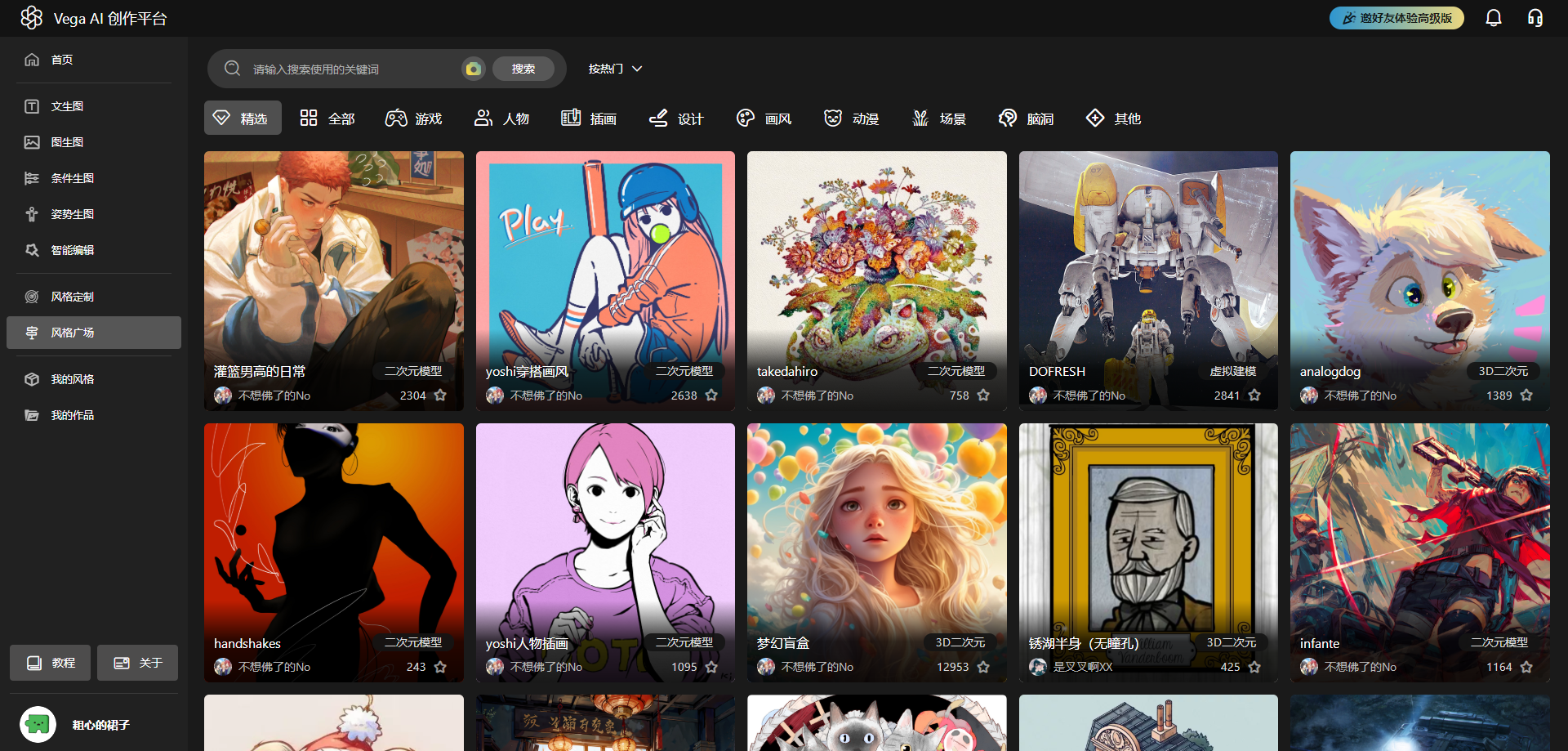The height and width of the screenshot is (751, 1568).
Task: Click the magnifier icon in search bar
Action: [x=233, y=69]
